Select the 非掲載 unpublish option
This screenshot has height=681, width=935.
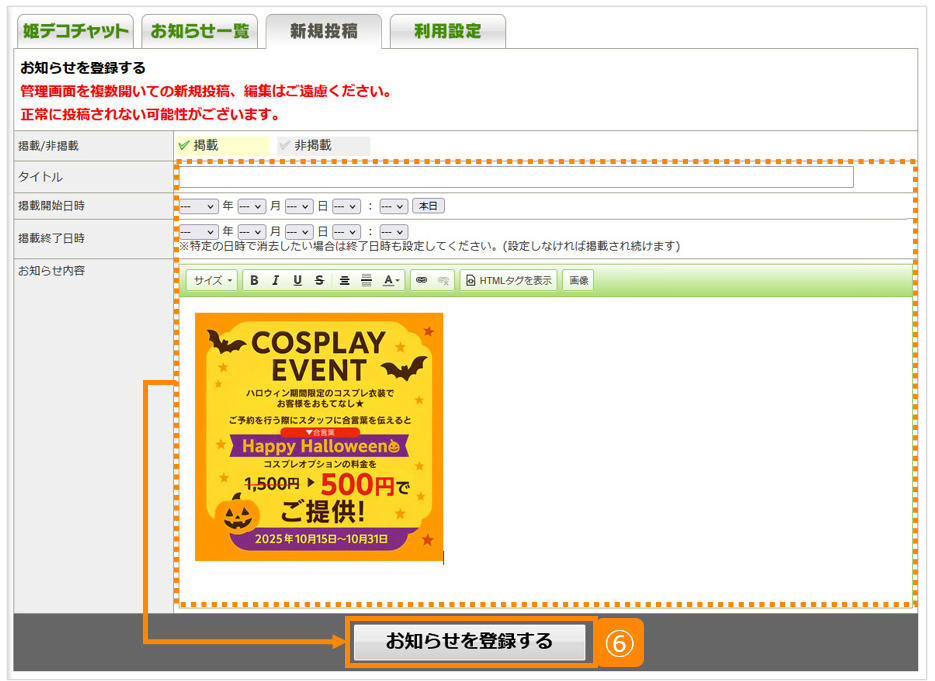323,146
